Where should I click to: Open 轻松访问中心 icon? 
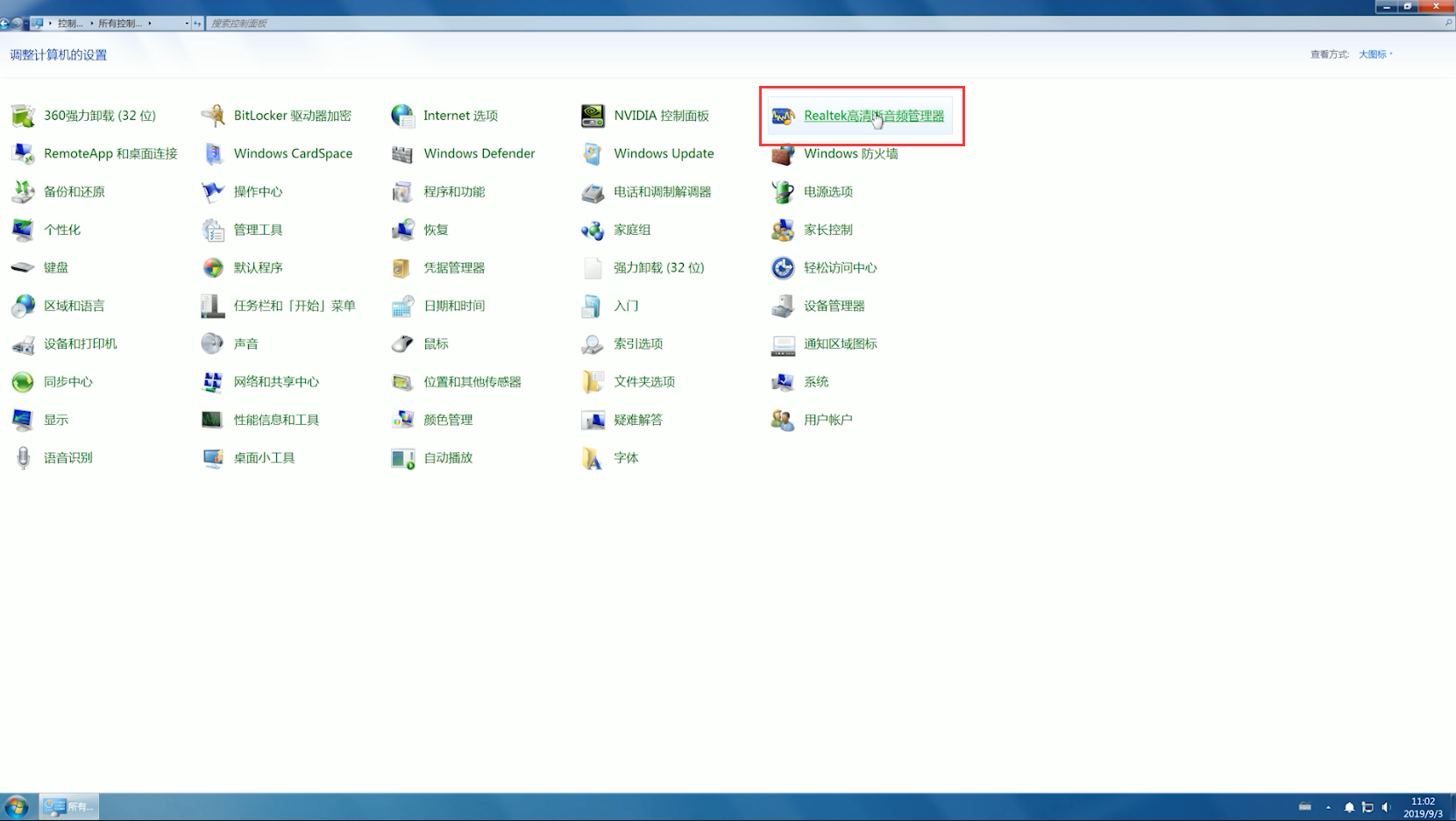(783, 267)
